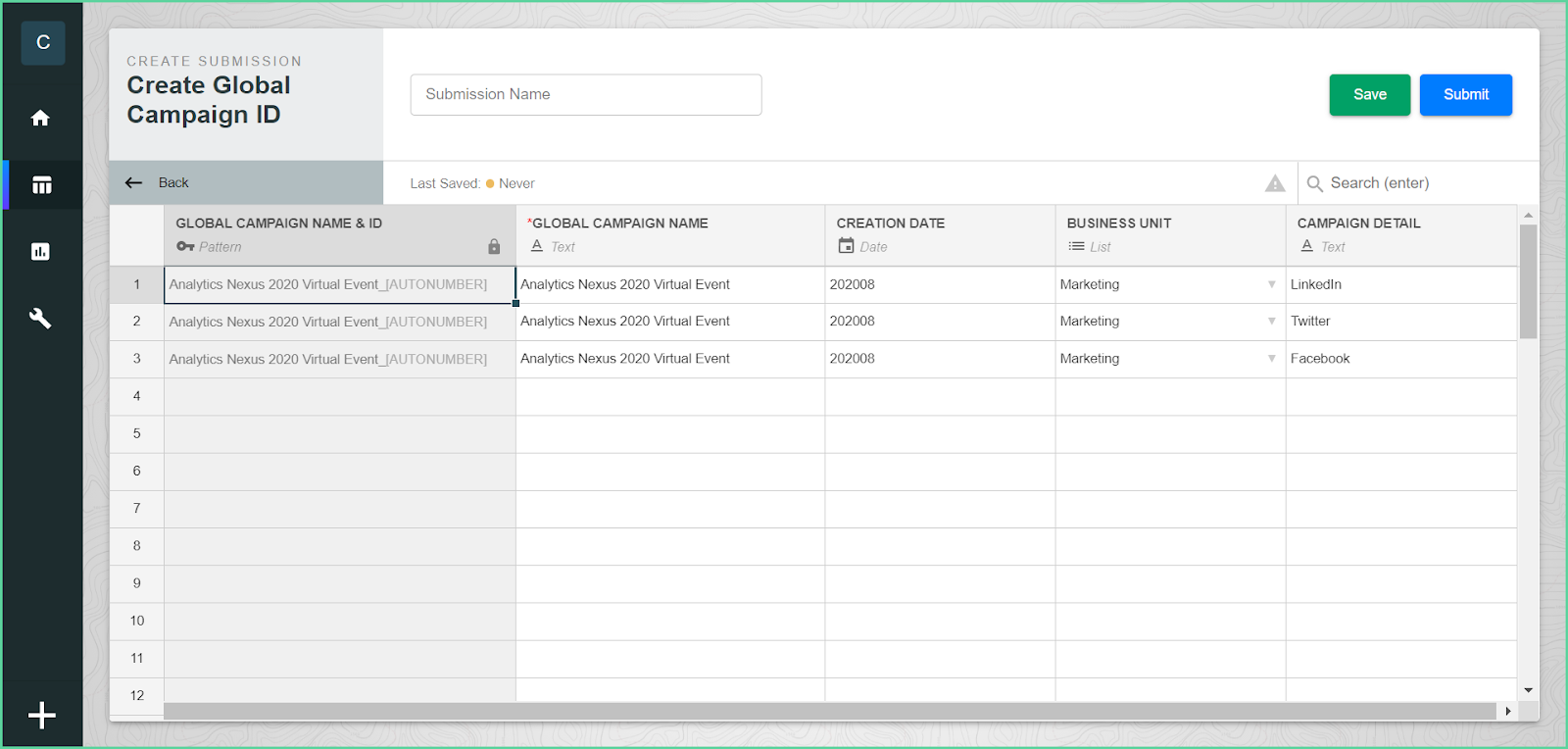This screenshot has width=1568, height=749.
Task: Submit the campaign ID submission
Action: 1466,95
